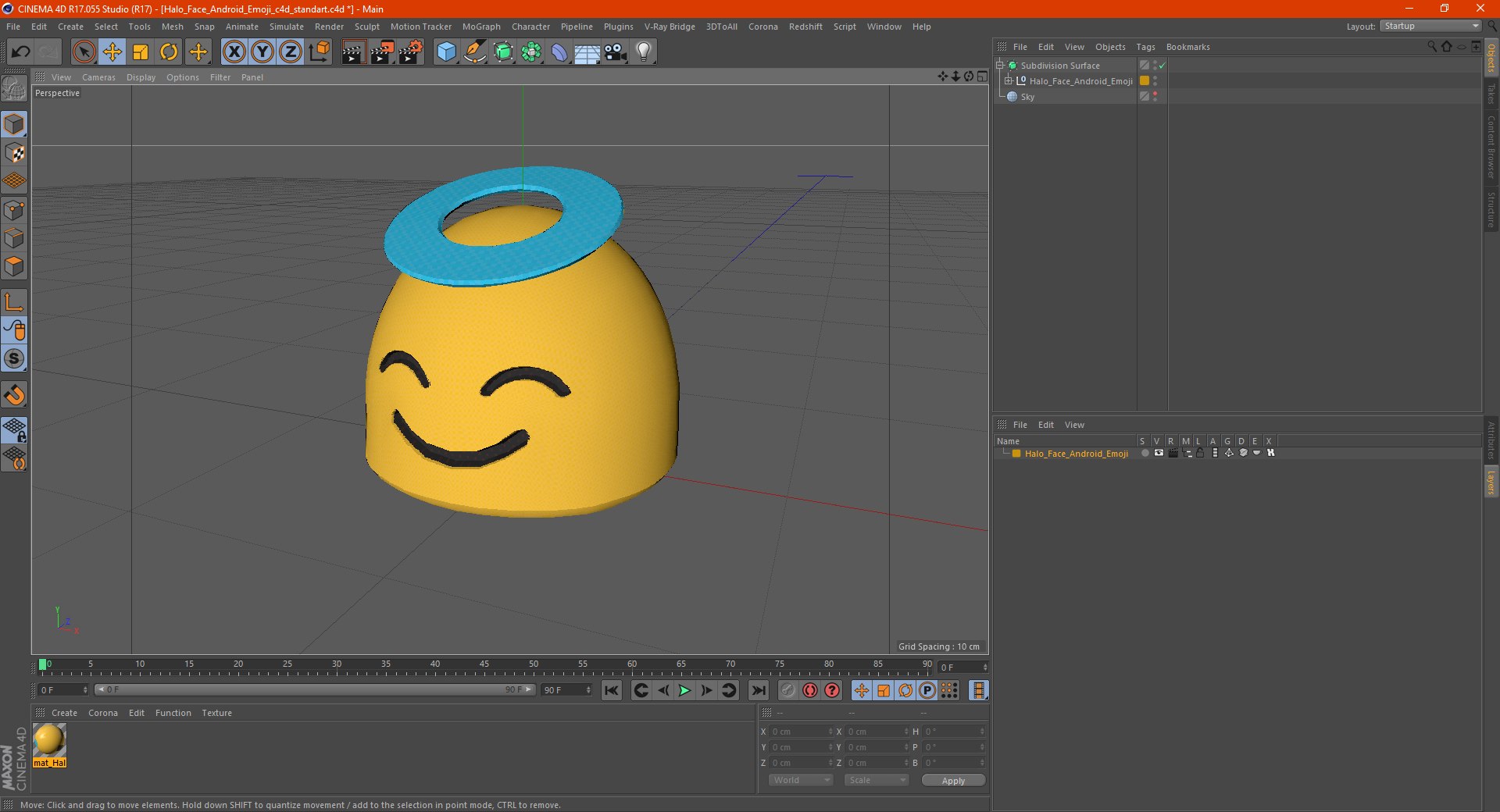Click the Record Active Objects button
The width and height of the screenshot is (1500, 812).
tap(788, 690)
